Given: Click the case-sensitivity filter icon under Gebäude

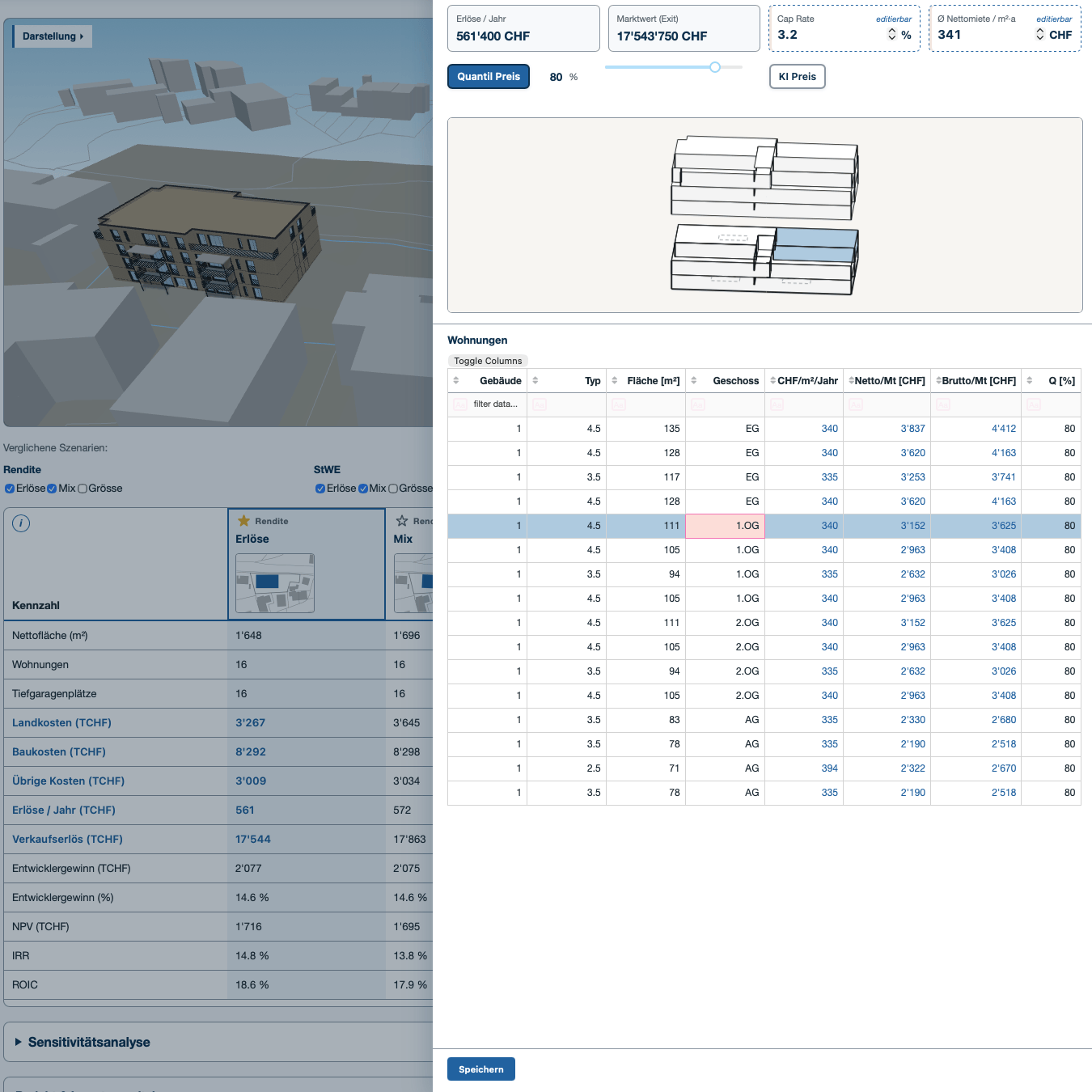Looking at the screenshot, I should coord(460,404).
